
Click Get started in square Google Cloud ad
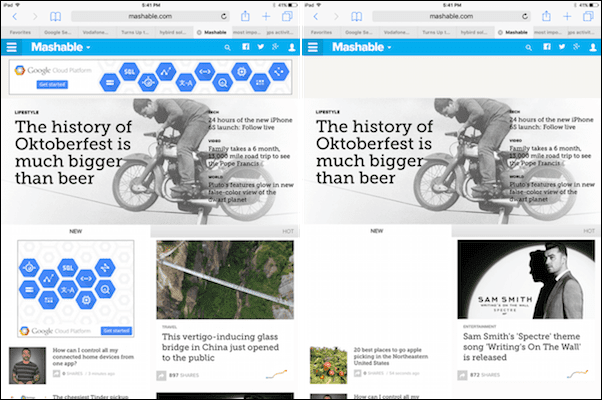pos(116,331)
